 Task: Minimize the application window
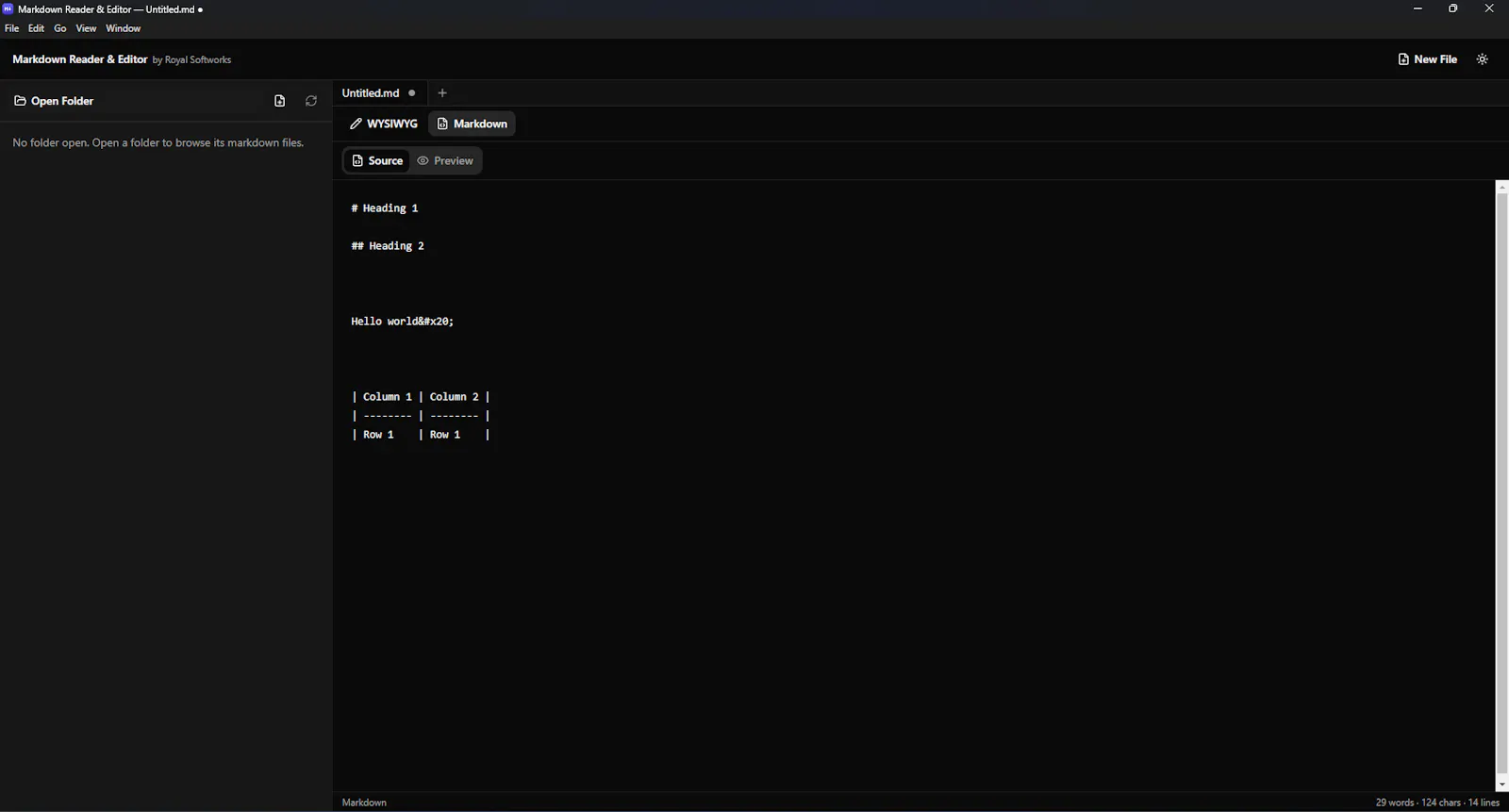(x=1418, y=8)
